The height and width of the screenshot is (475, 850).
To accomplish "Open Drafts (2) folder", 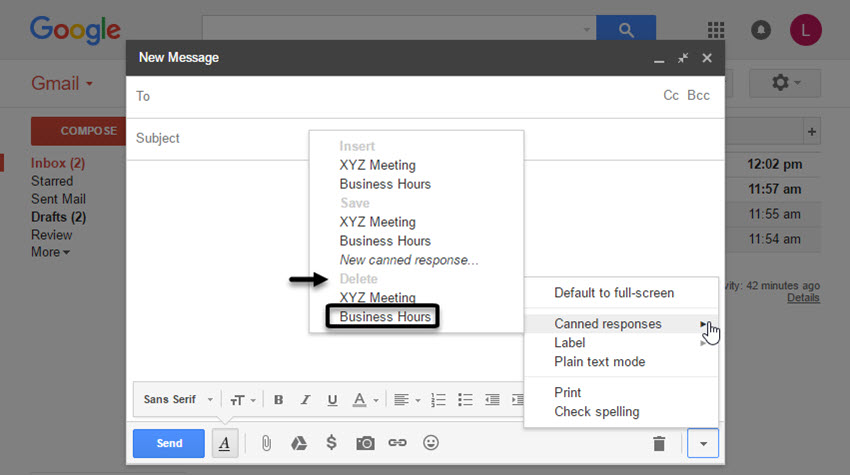I will click(x=59, y=217).
